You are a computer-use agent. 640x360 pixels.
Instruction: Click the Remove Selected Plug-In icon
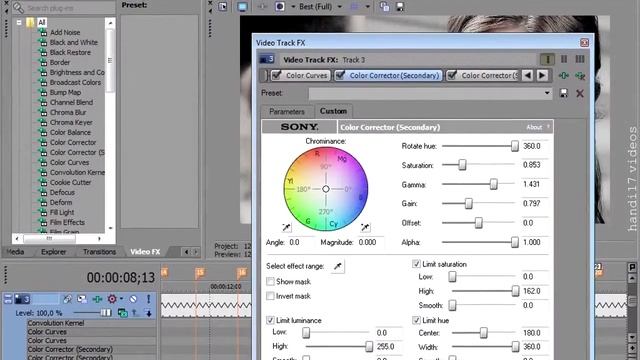tap(580, 76)
